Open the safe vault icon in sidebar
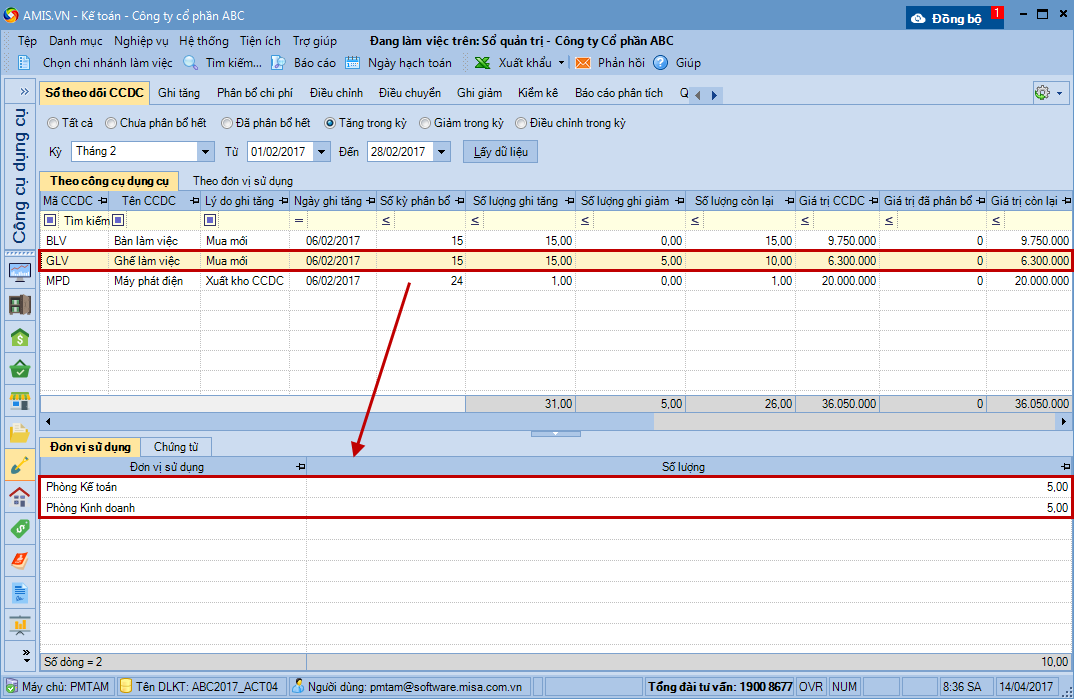 (x=20, y=306)
